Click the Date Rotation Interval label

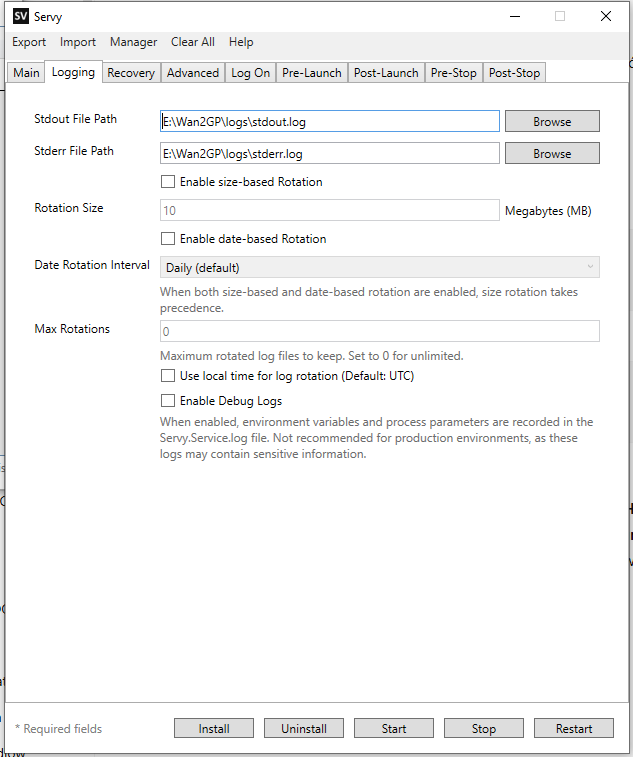click(92, 265)
